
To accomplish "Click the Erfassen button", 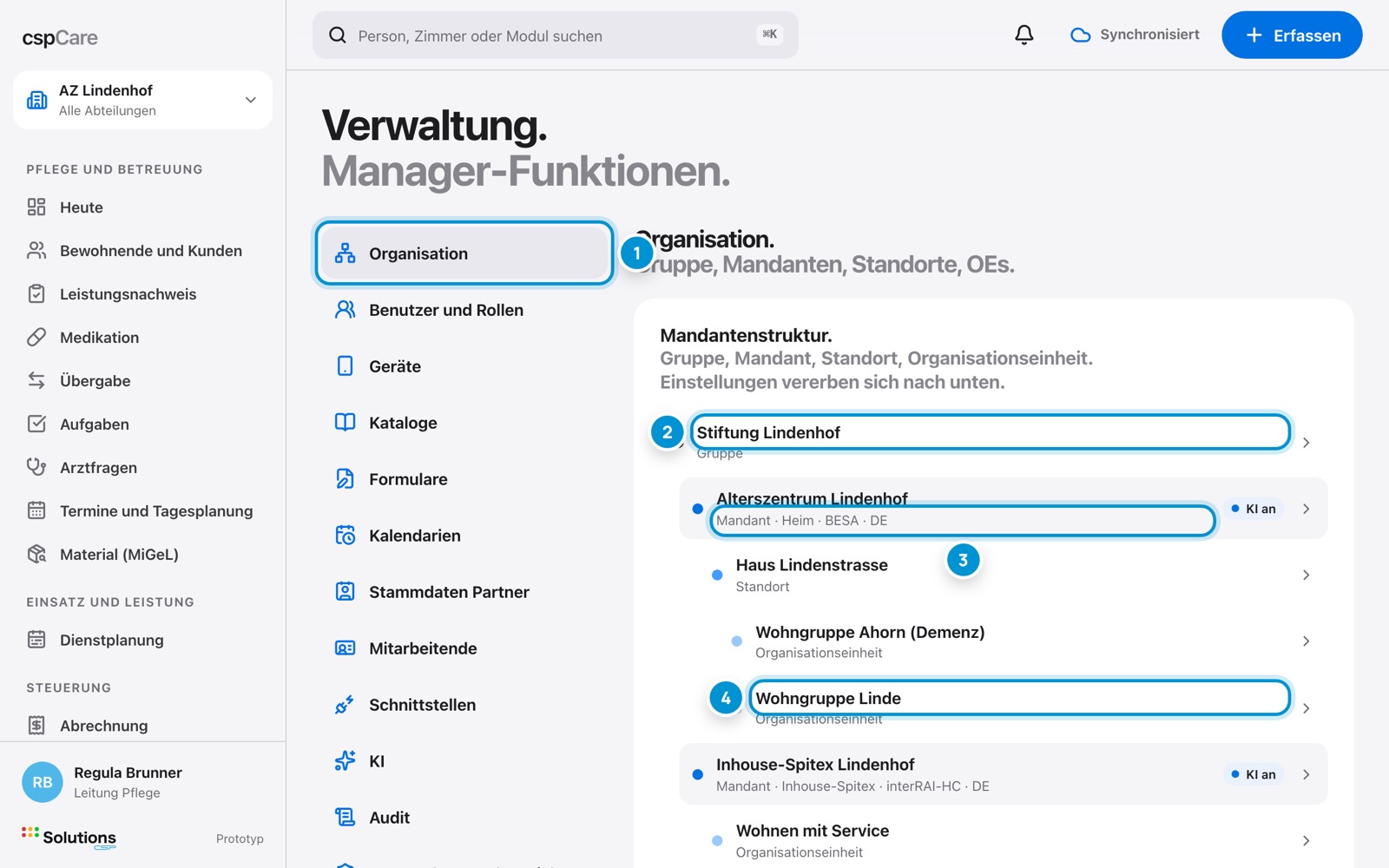I will tap(1292, 35).
